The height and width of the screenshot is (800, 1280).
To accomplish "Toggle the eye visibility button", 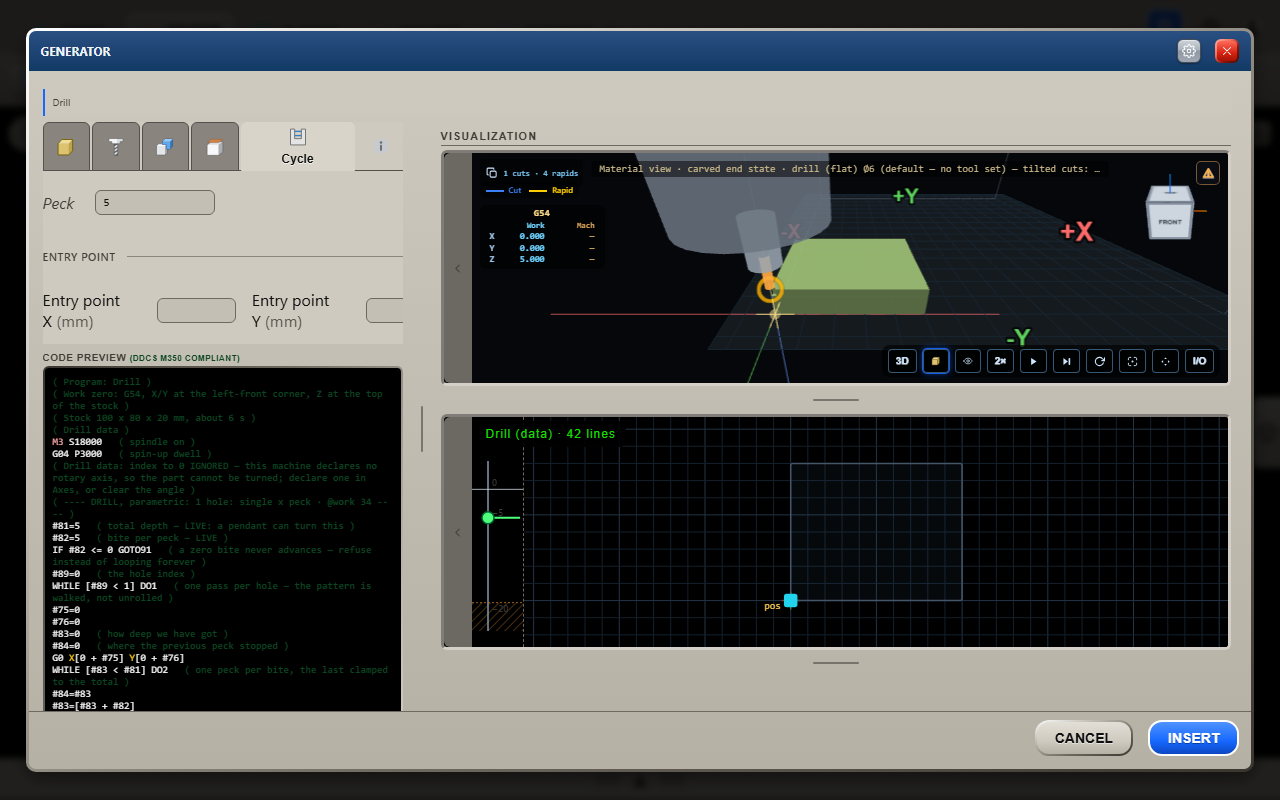I will coord(968,361).
